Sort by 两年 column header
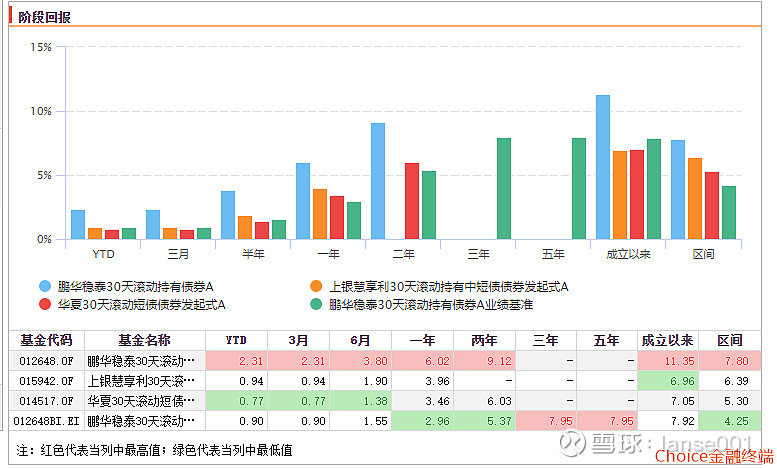777x468 pixels. 484,341
